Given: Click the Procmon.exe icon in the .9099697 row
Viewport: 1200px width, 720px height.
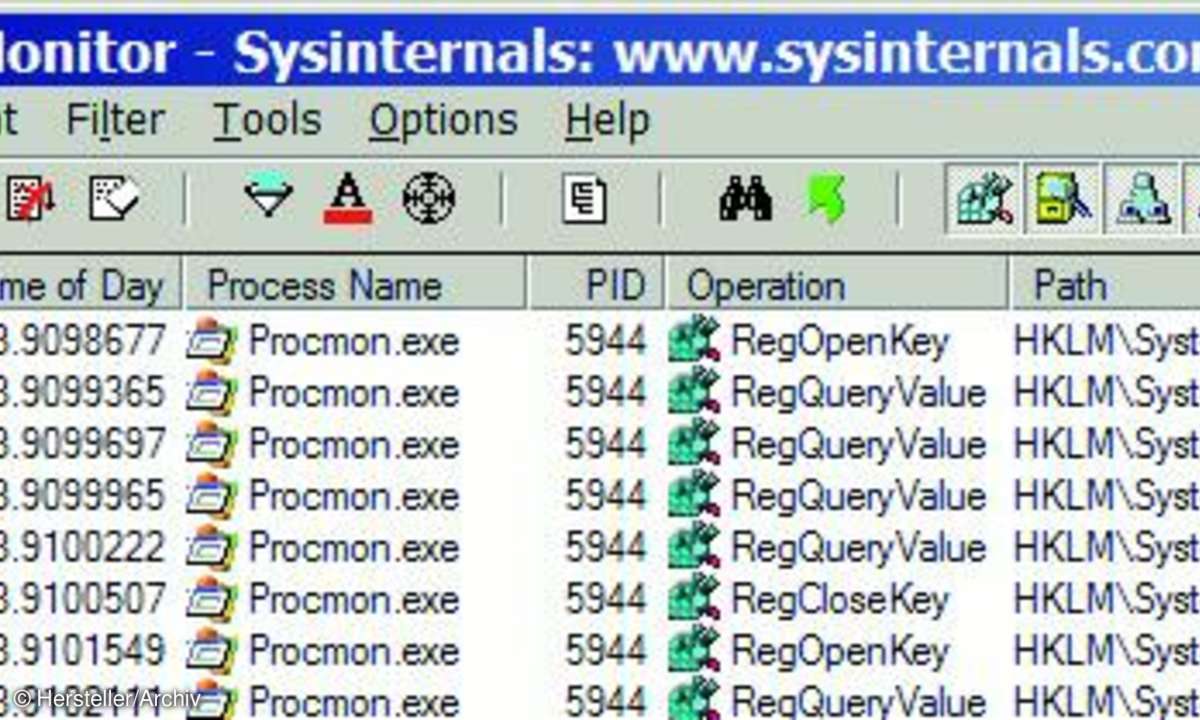Looking at the screenshot, I should click(x=213, y=444).
